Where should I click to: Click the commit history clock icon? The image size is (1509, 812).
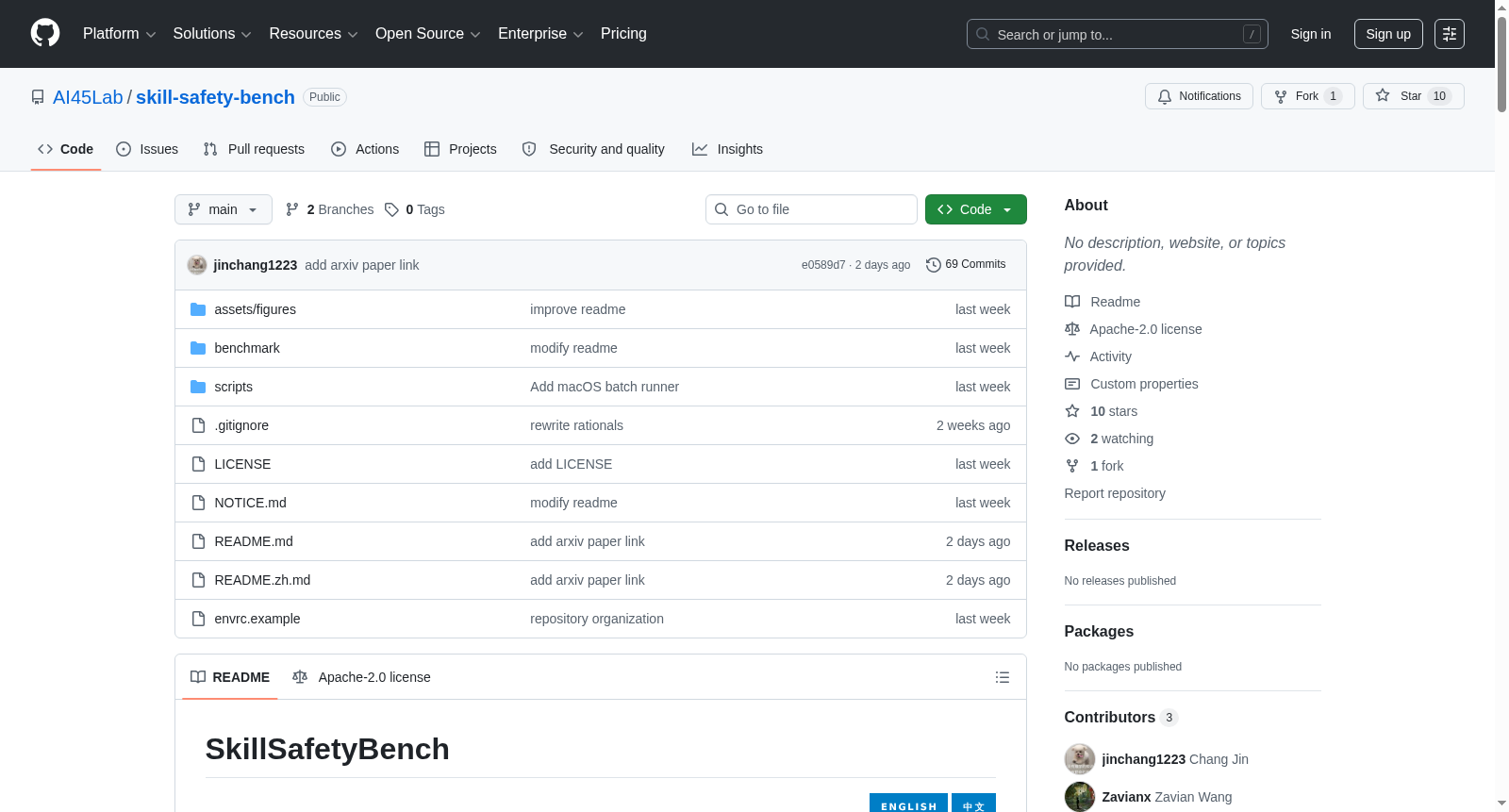pyautogui.click(x=934, y=265)
